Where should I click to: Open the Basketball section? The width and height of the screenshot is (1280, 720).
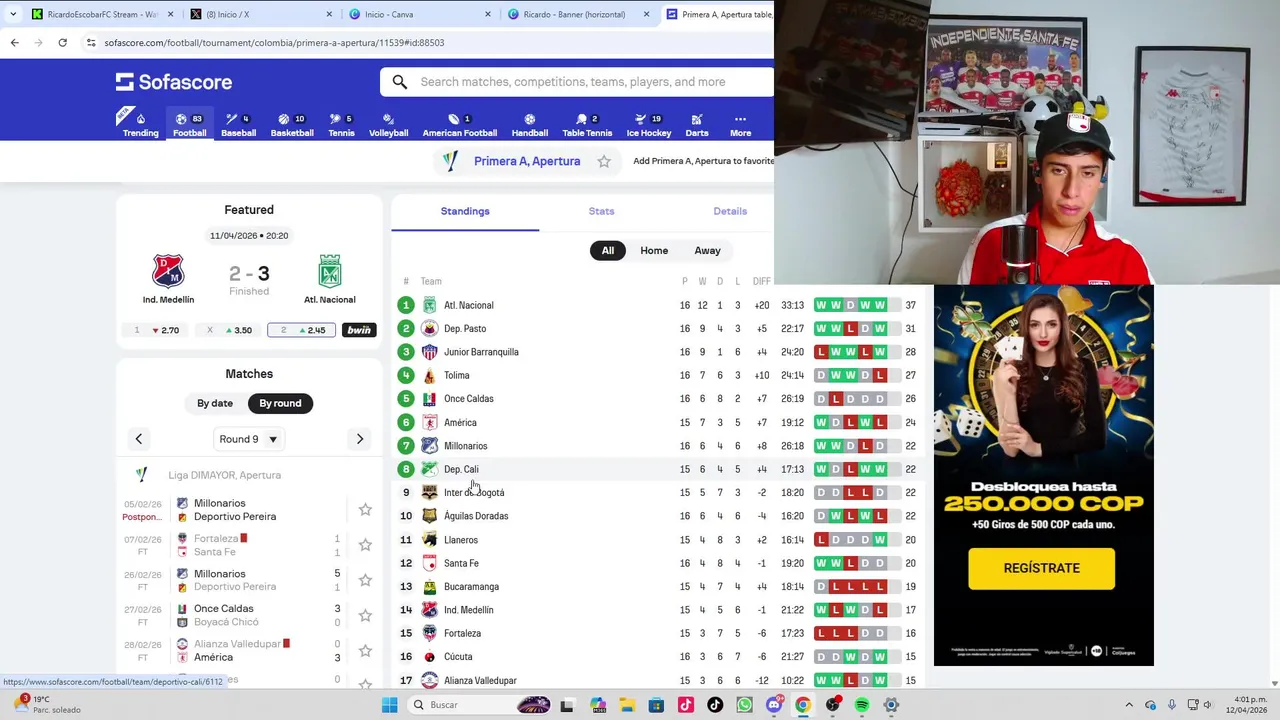click(292, 125)
